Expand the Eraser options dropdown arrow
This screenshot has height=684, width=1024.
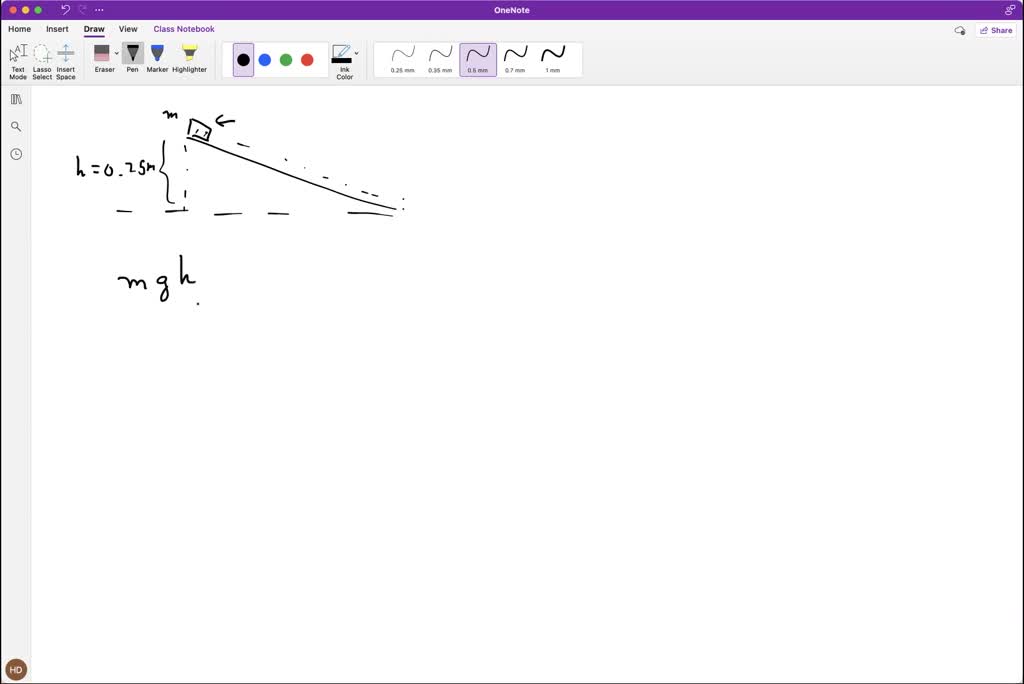point(117,54)
